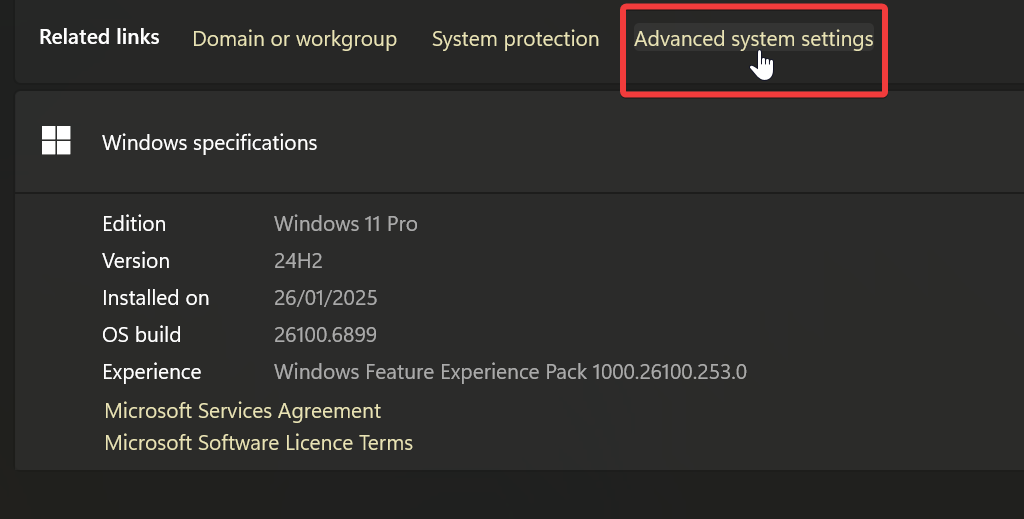Click the OS build field label

[x=141, y=335]
